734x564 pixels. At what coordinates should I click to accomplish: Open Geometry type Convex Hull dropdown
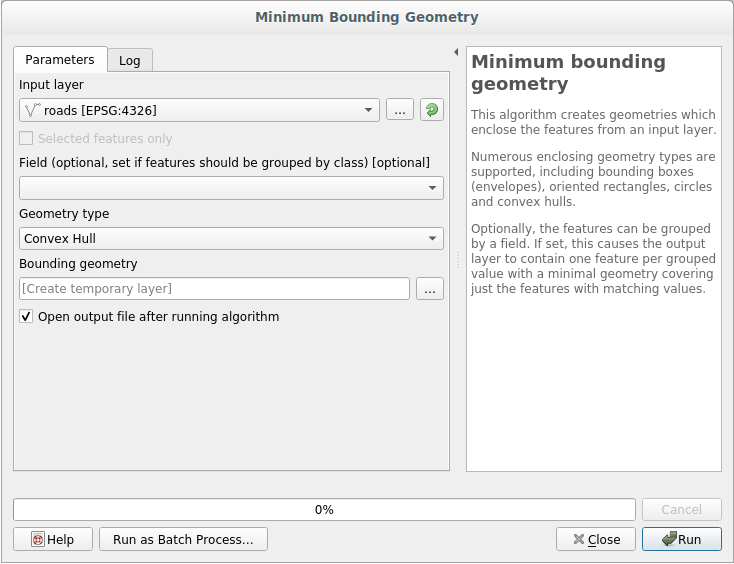coord(231,238)
